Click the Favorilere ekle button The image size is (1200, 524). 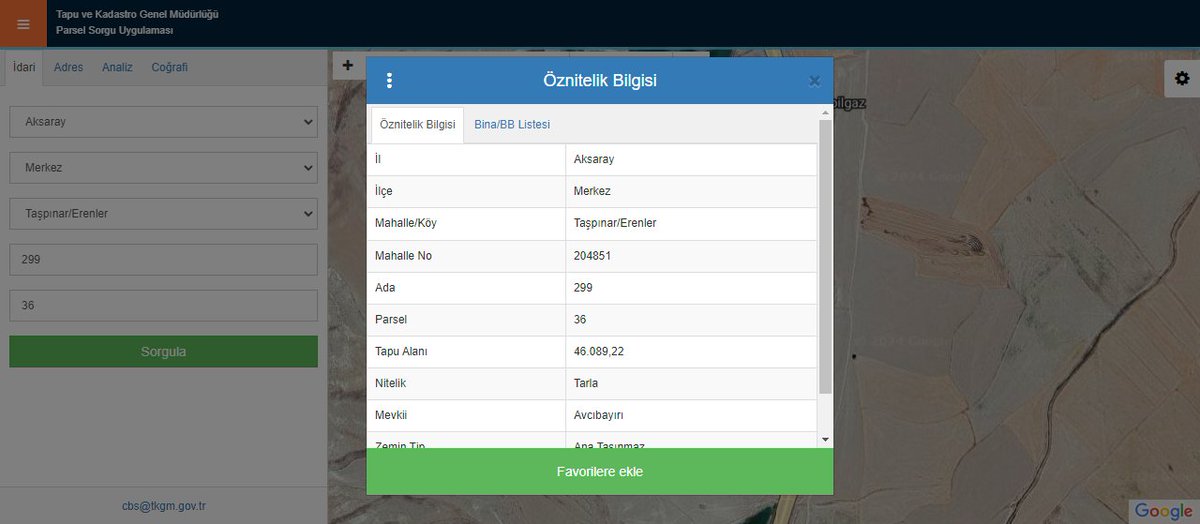click(600, 471)
